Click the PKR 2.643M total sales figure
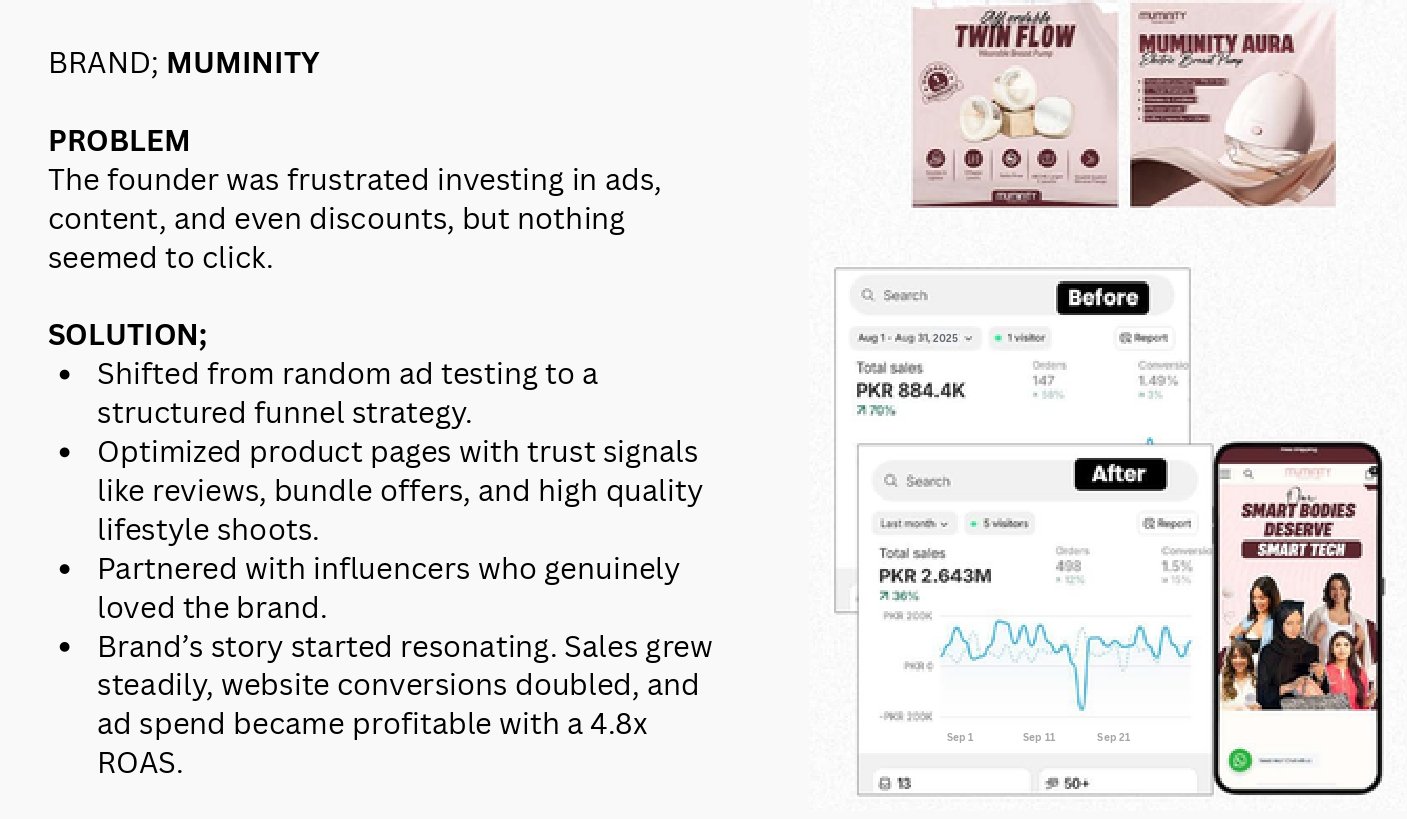 pos(935,575)
